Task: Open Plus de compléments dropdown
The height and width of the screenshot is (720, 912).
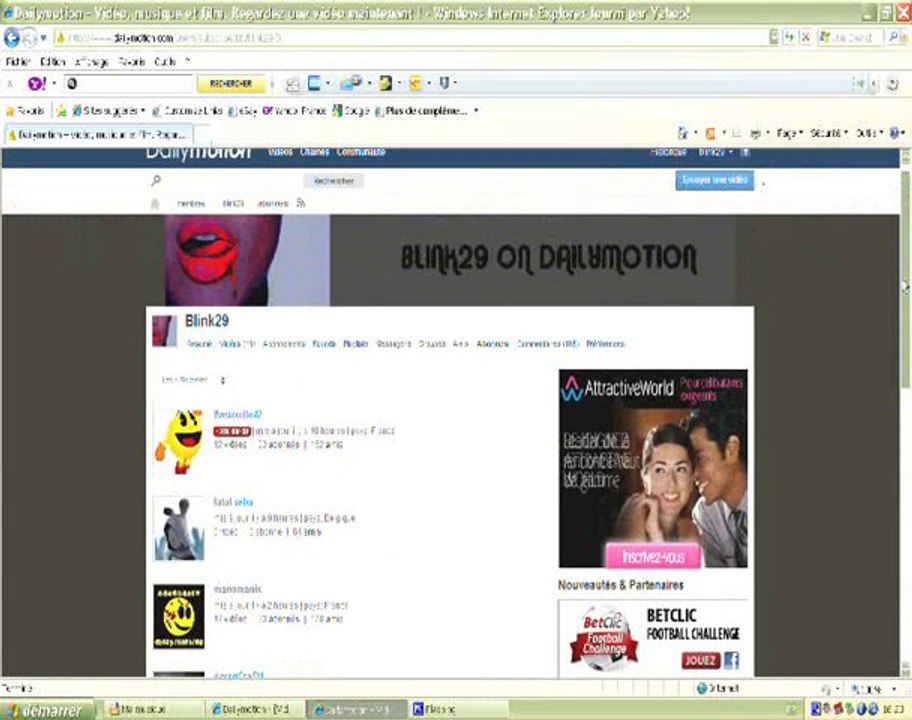Action: coord(426,111)
